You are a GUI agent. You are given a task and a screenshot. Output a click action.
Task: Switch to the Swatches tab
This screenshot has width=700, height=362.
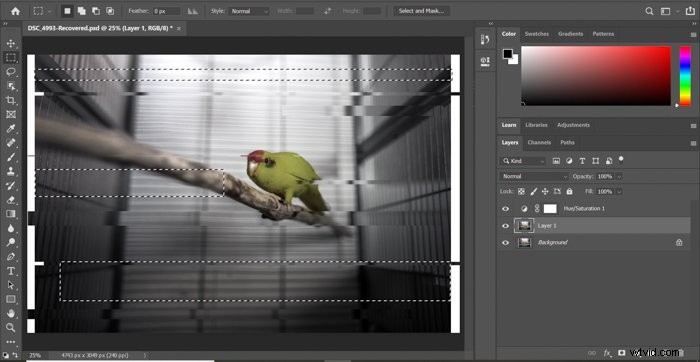[537, 34]
